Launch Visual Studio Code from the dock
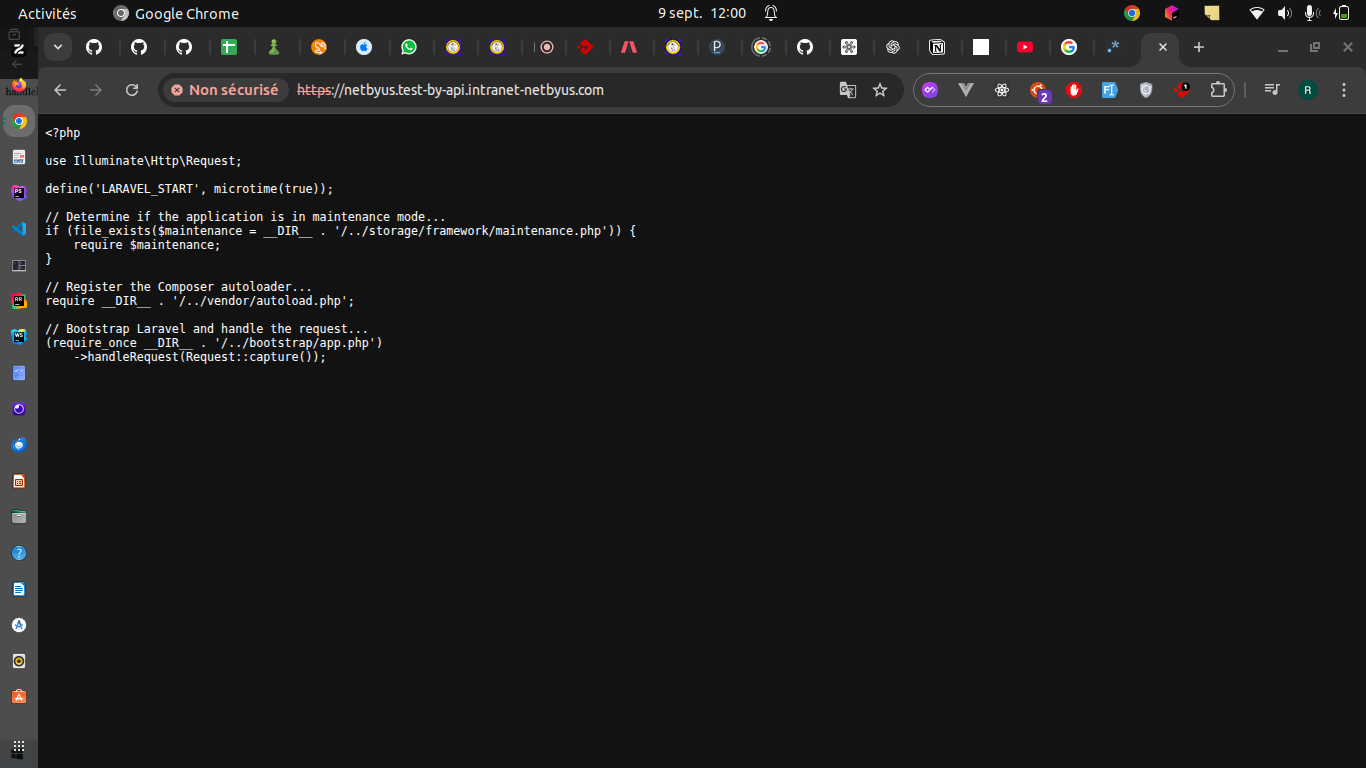1366x768 pixels. pyautogui.click(x=19, y=229)
